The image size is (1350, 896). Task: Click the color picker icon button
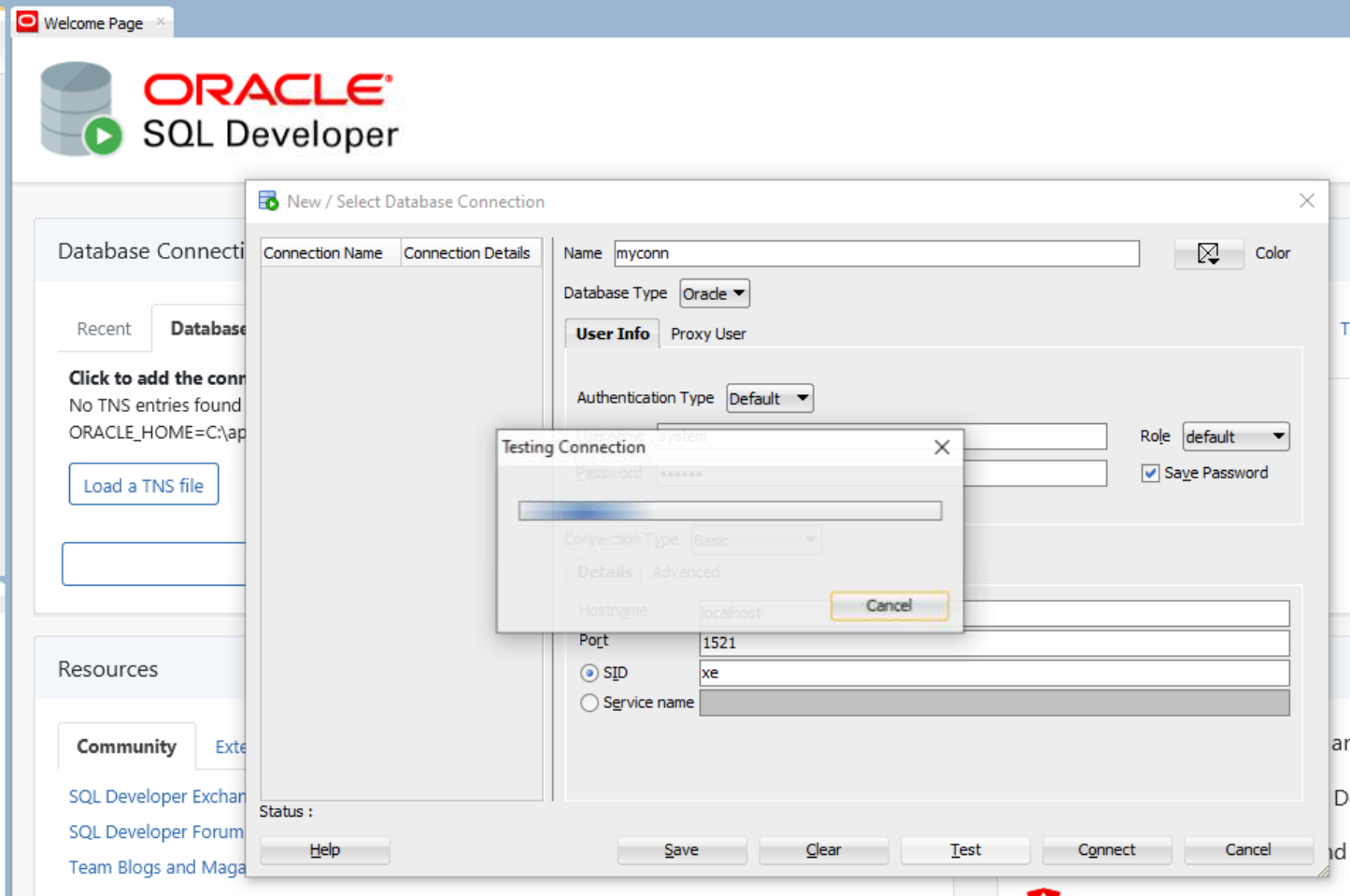pyautogui.click(x=1208, y=253)
